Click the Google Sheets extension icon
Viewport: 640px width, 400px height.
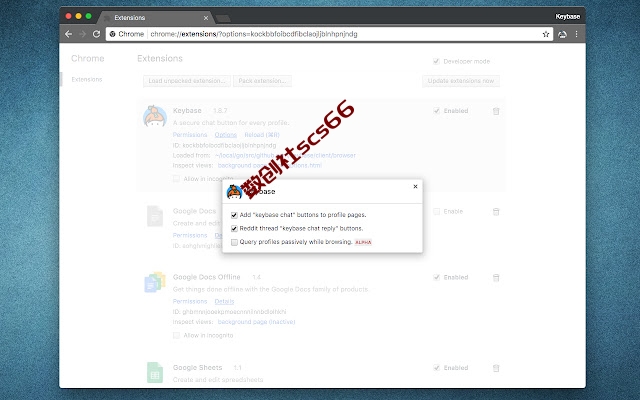(155, 372)
